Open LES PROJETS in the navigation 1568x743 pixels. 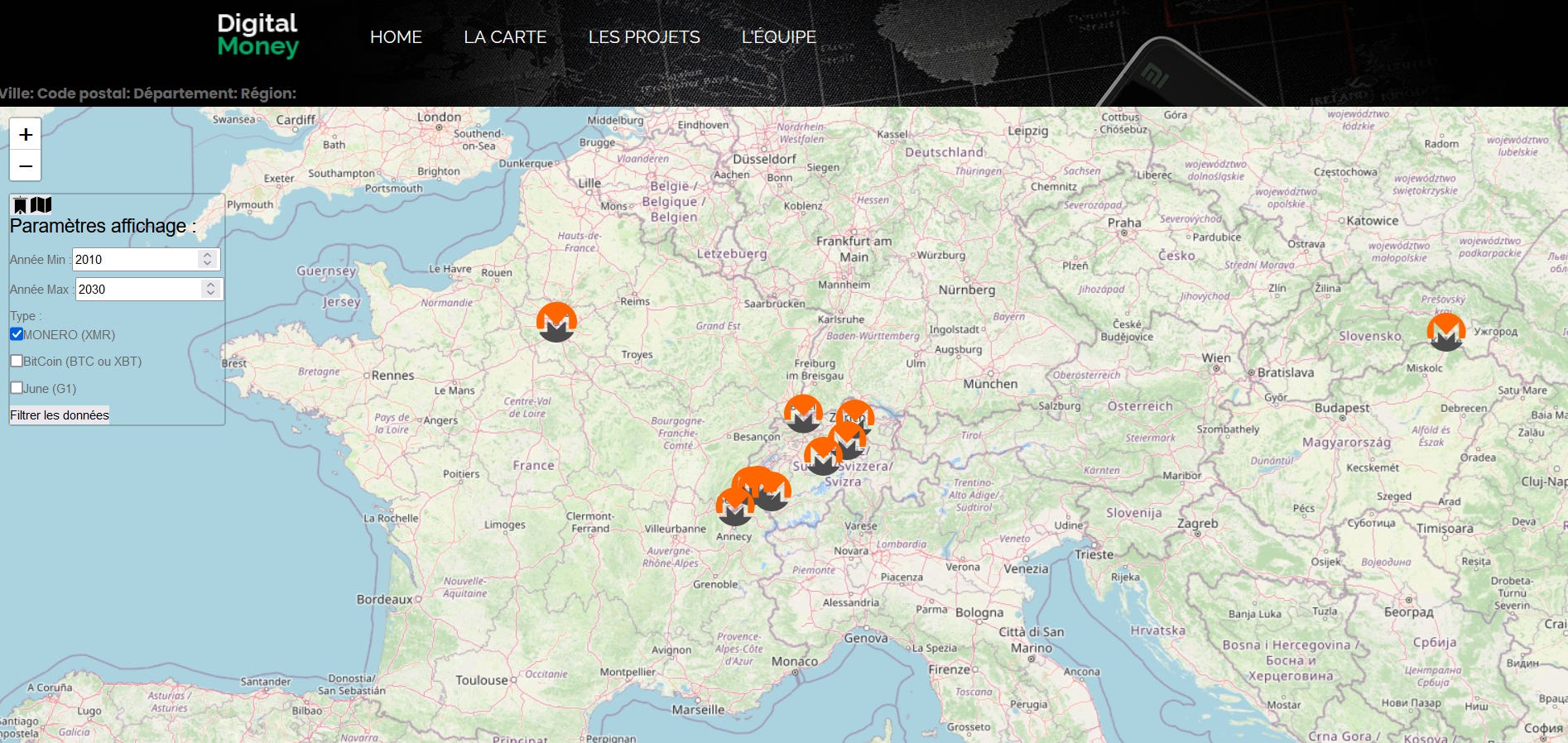pyautogui.click(x=644, y=37)
